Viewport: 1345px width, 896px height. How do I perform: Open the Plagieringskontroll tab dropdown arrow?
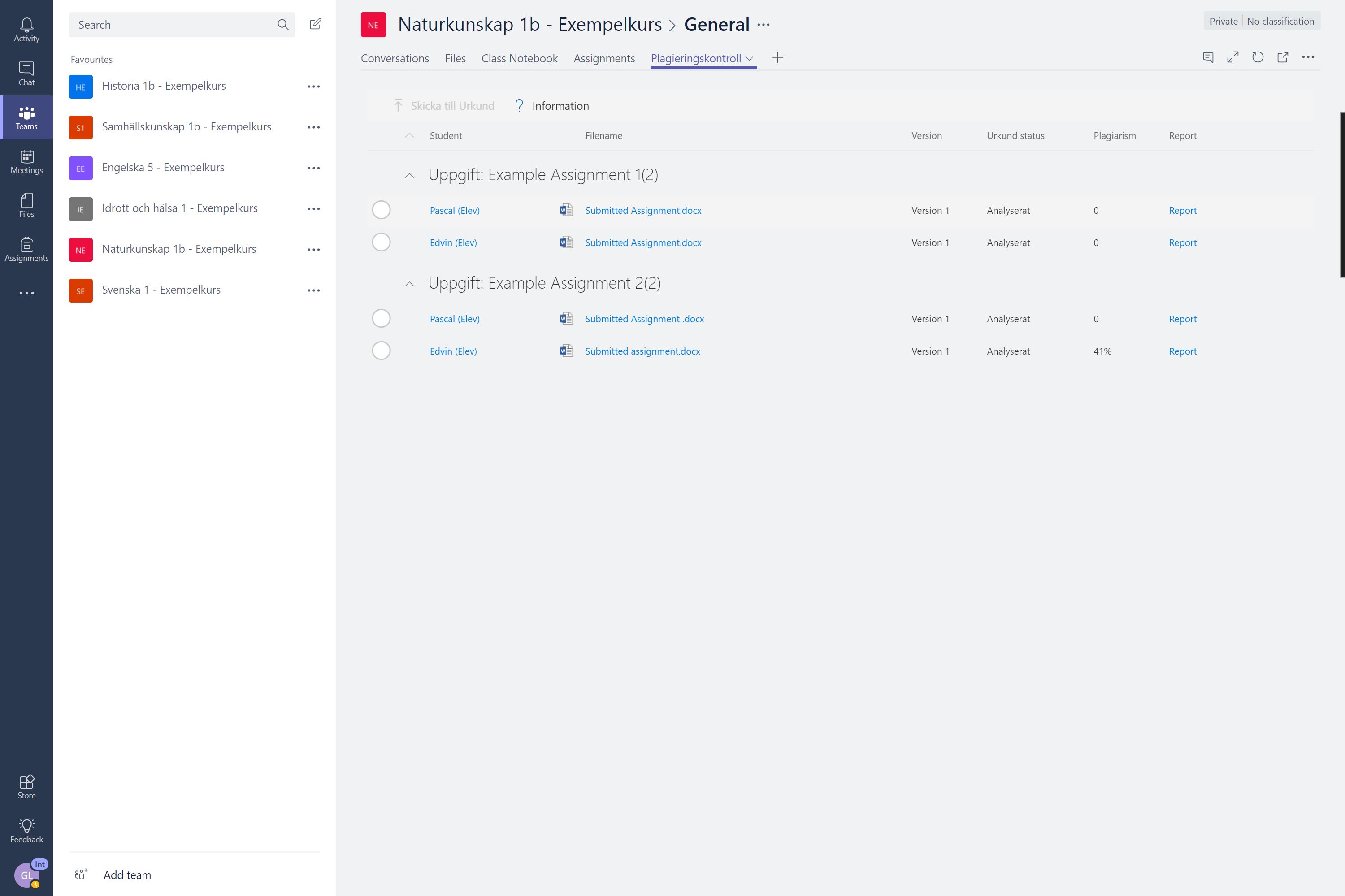(x=749, y=58)
